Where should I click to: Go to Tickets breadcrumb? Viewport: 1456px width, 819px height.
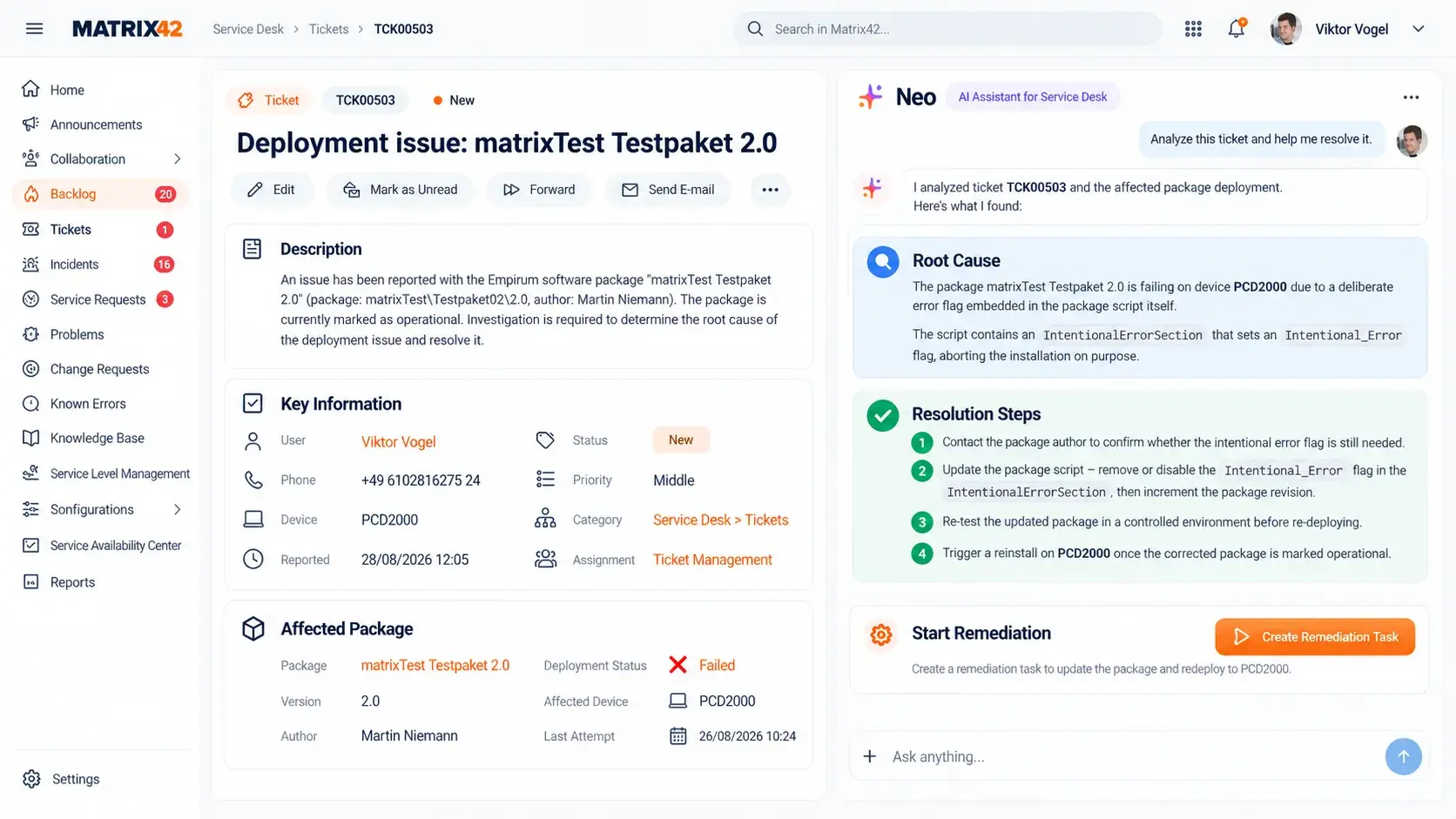click(x=328, y=29)
